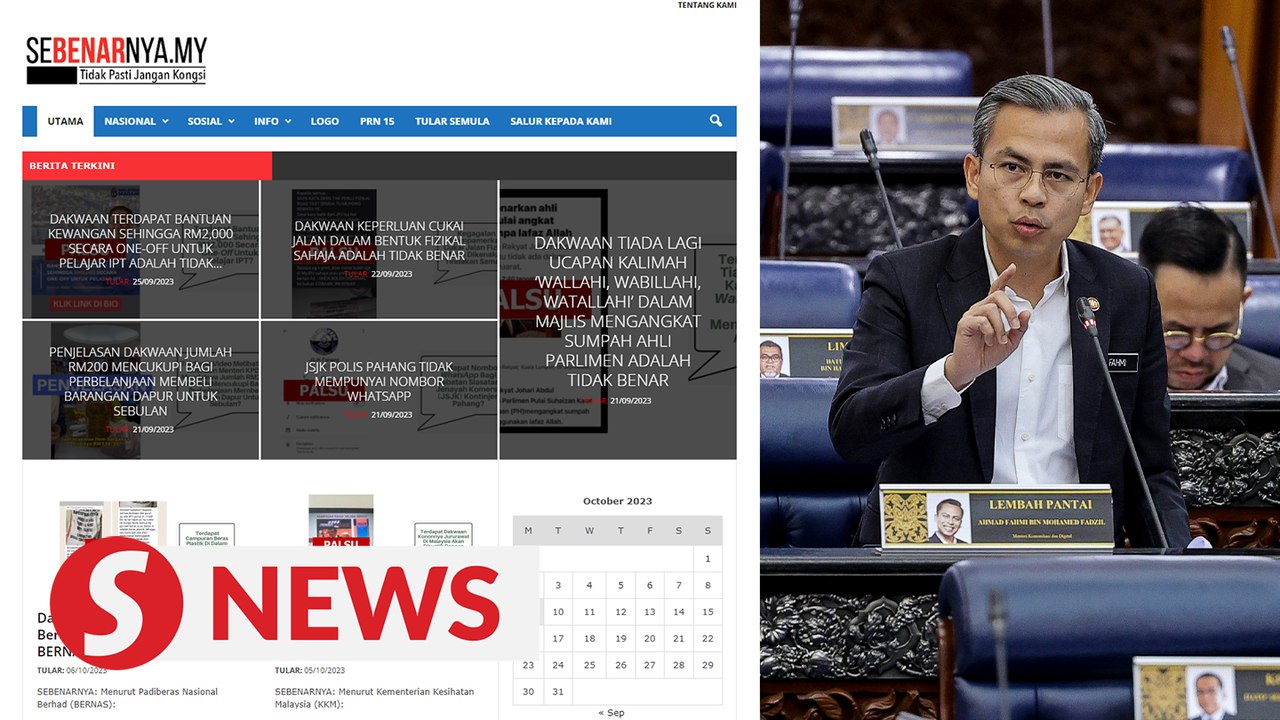Open the PRN 15 menu item
Viewport: 1280px width, 720px height.
(377, 121)
